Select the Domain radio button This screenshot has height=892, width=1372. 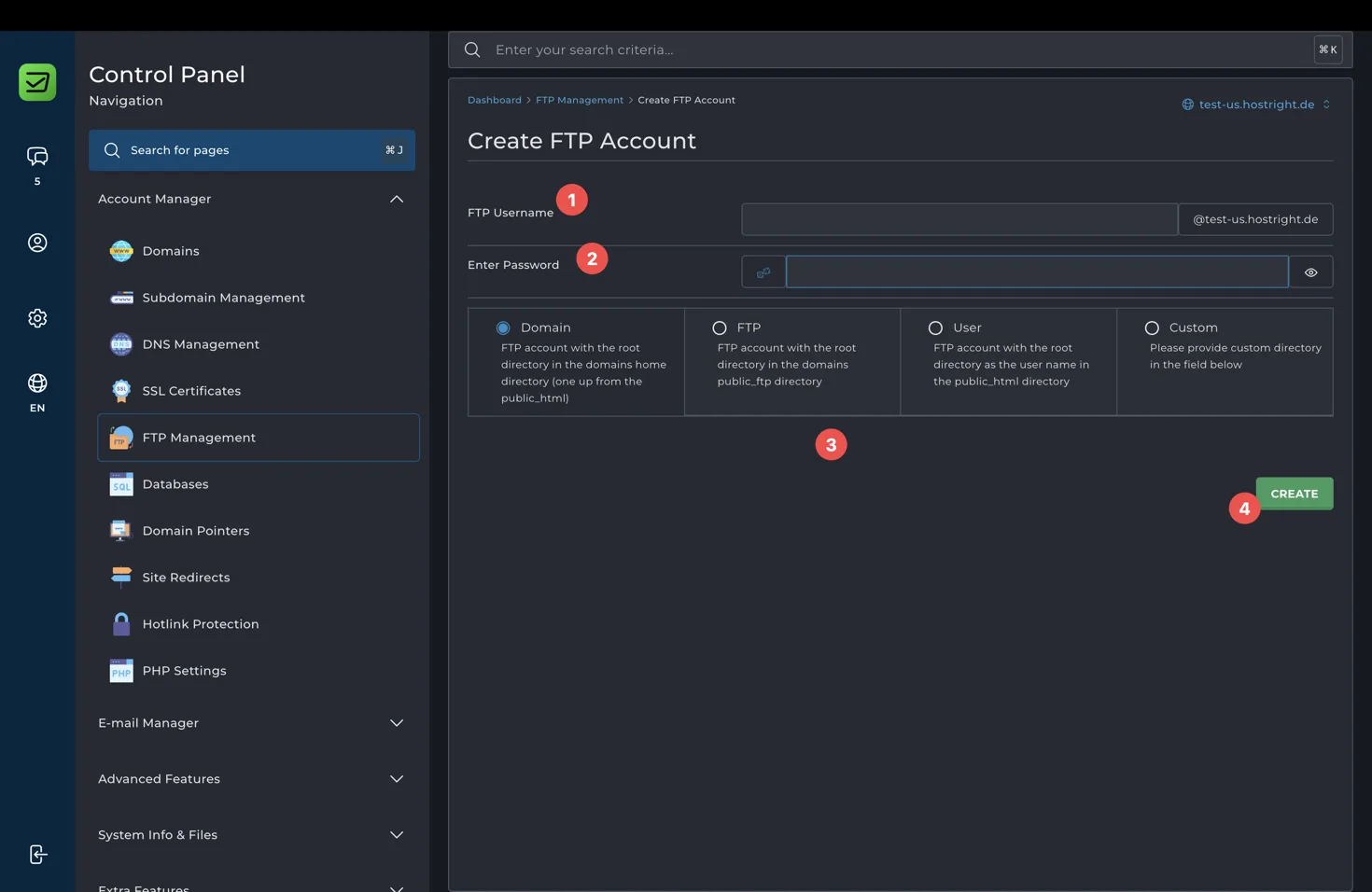(x=503, y=328)
